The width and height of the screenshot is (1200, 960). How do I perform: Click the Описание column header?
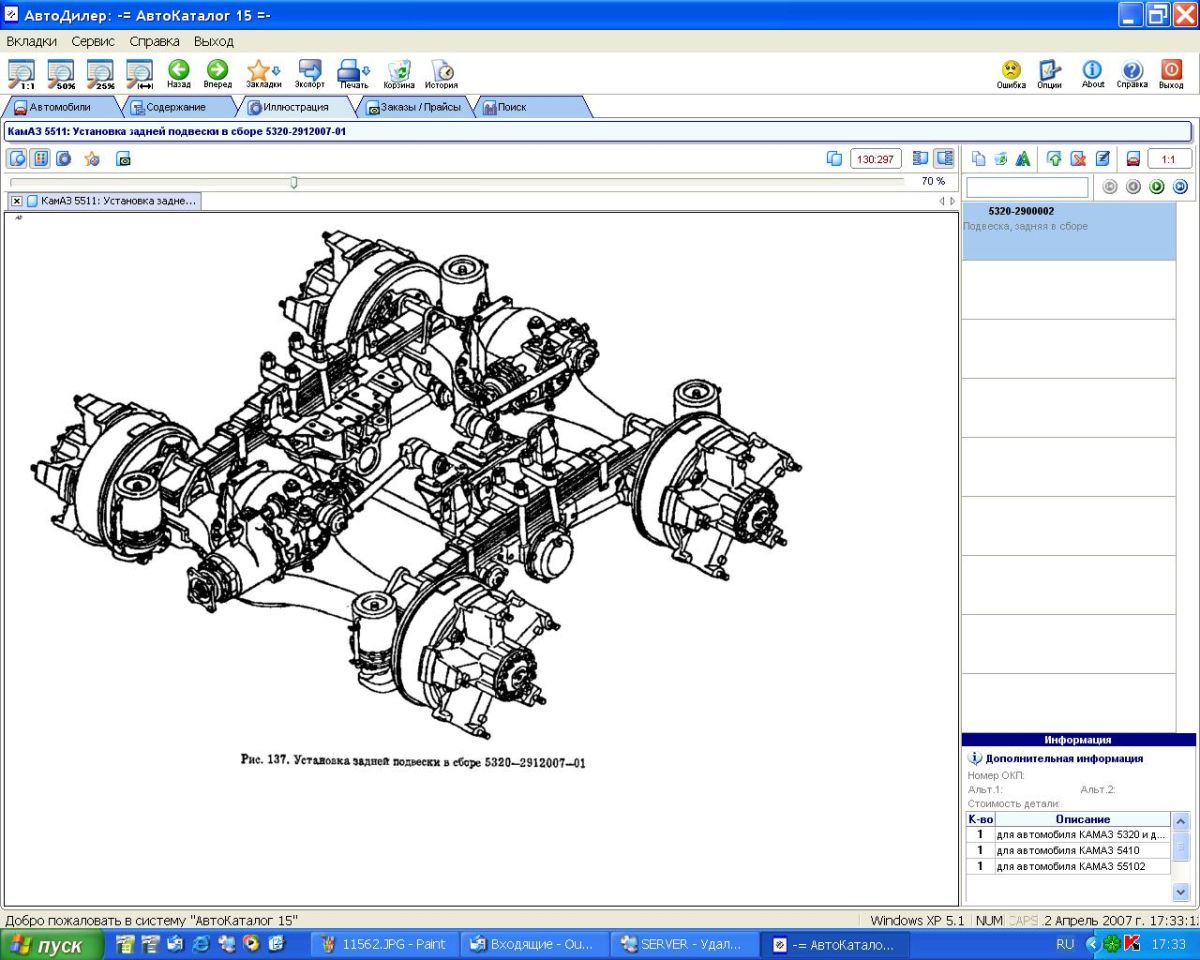click(x=1082, y=819)
